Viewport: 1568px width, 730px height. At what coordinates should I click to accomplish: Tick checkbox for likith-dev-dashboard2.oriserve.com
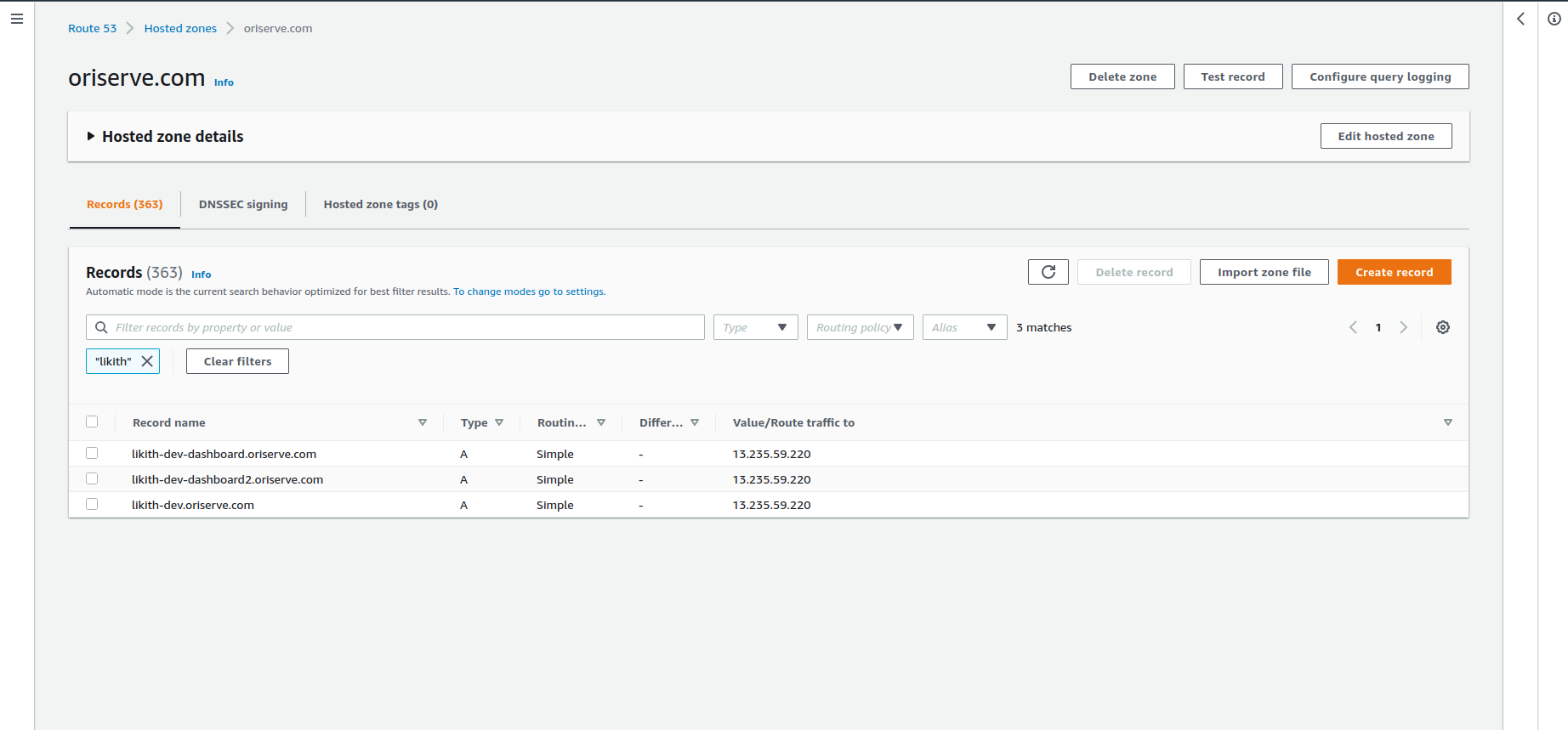pyautogui.click(x=92, y=479)
